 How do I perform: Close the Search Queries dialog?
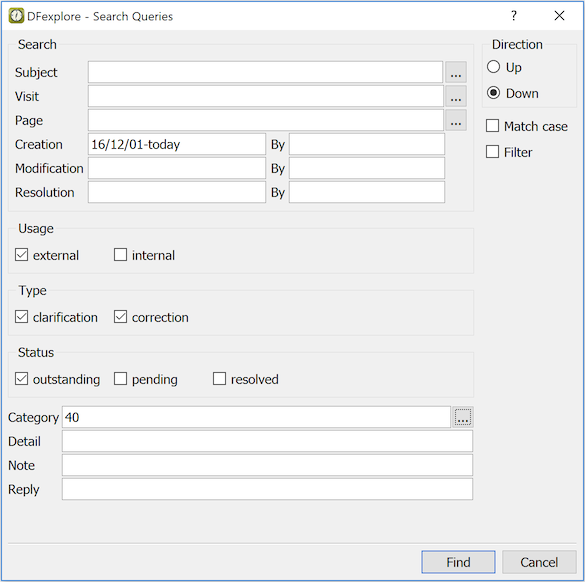559,16
